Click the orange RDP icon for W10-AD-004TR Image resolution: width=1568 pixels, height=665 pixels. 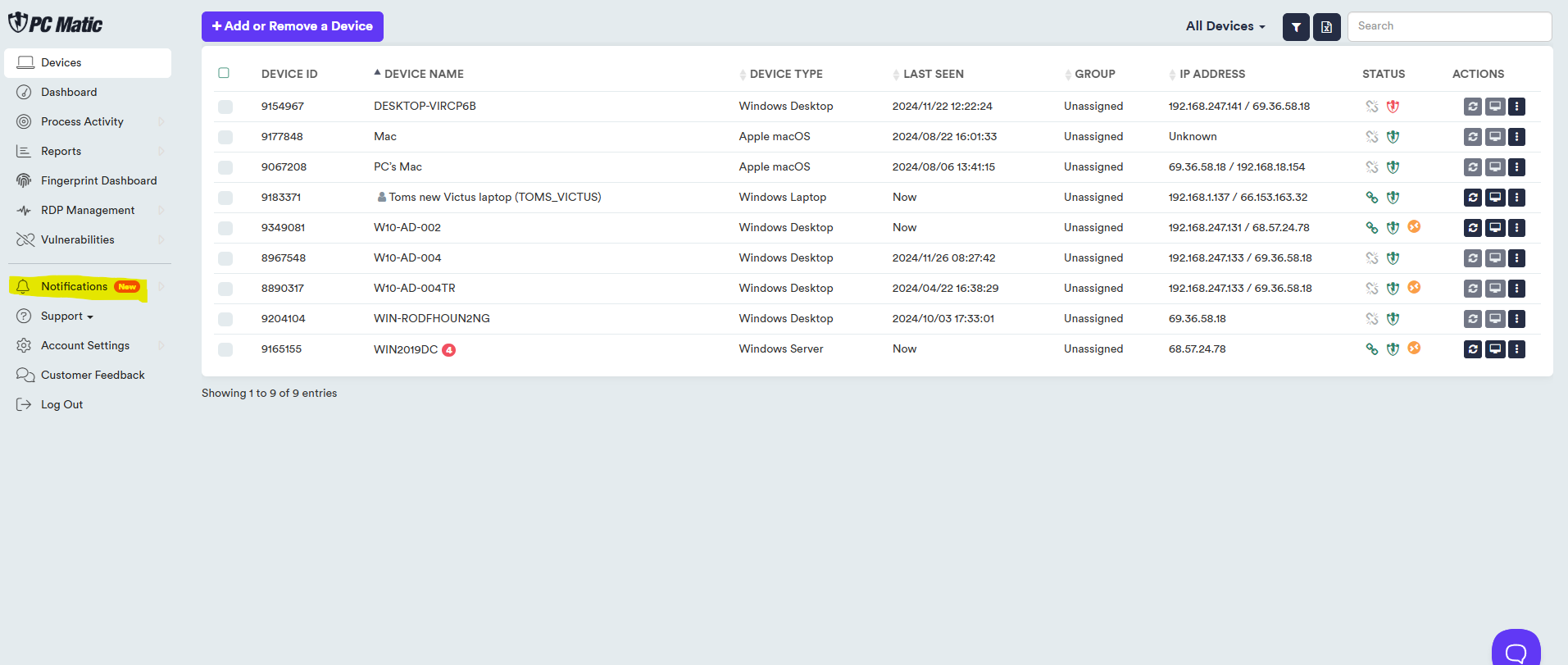pyautogui.click(x=1414, y=288)
